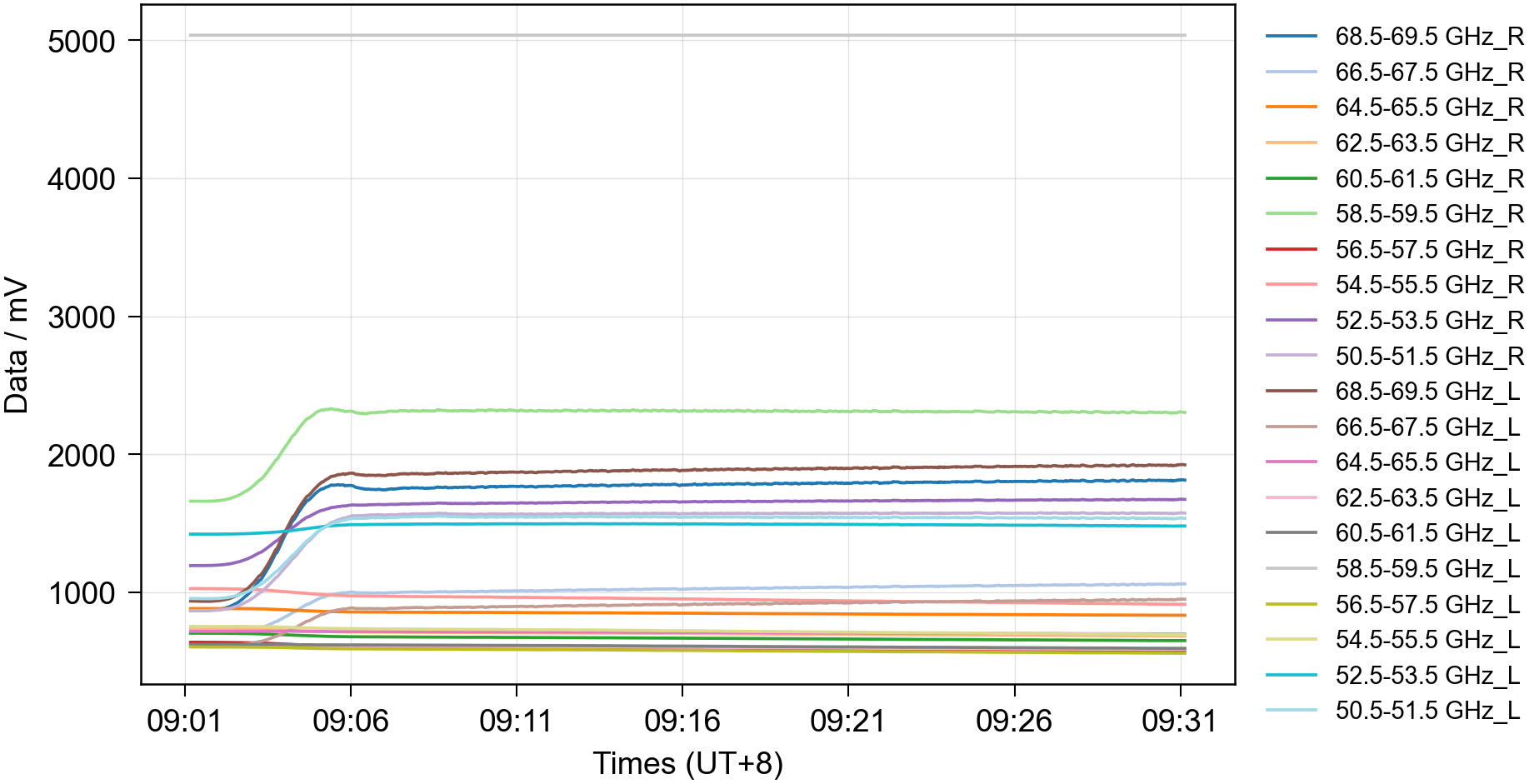
Task: Select the 3000 y-axis tick label
Action: coord(81,317)
